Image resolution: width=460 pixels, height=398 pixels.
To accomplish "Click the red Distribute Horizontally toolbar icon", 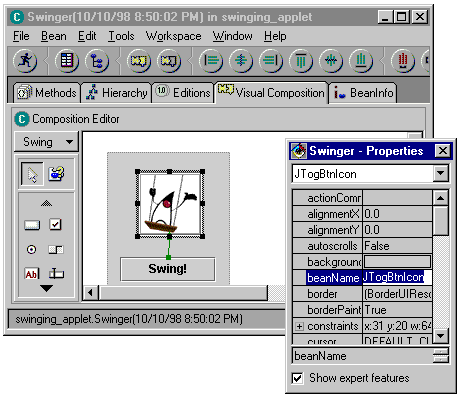I will tap(403, 61).
